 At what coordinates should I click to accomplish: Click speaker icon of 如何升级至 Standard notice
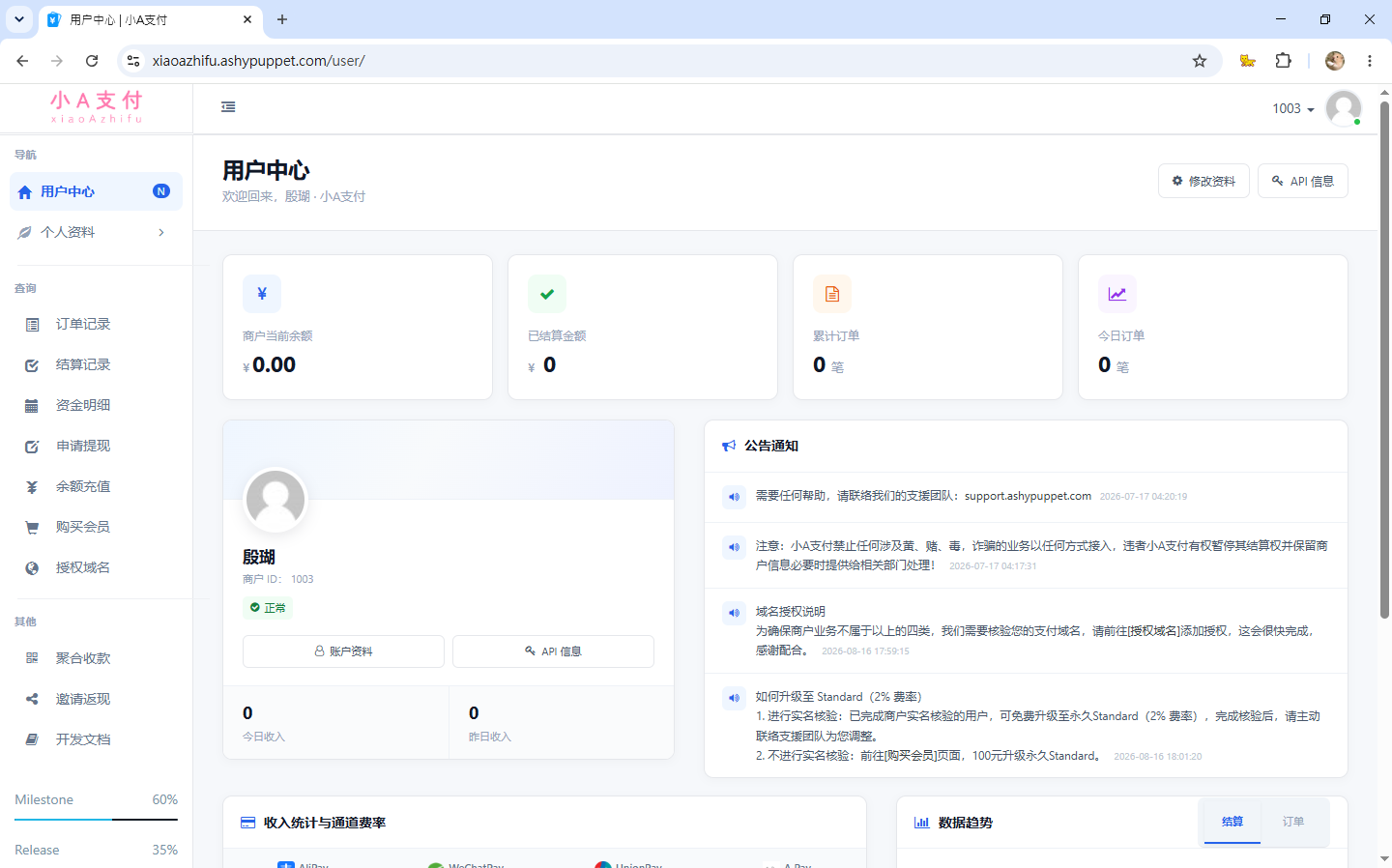tap(734, 698)
